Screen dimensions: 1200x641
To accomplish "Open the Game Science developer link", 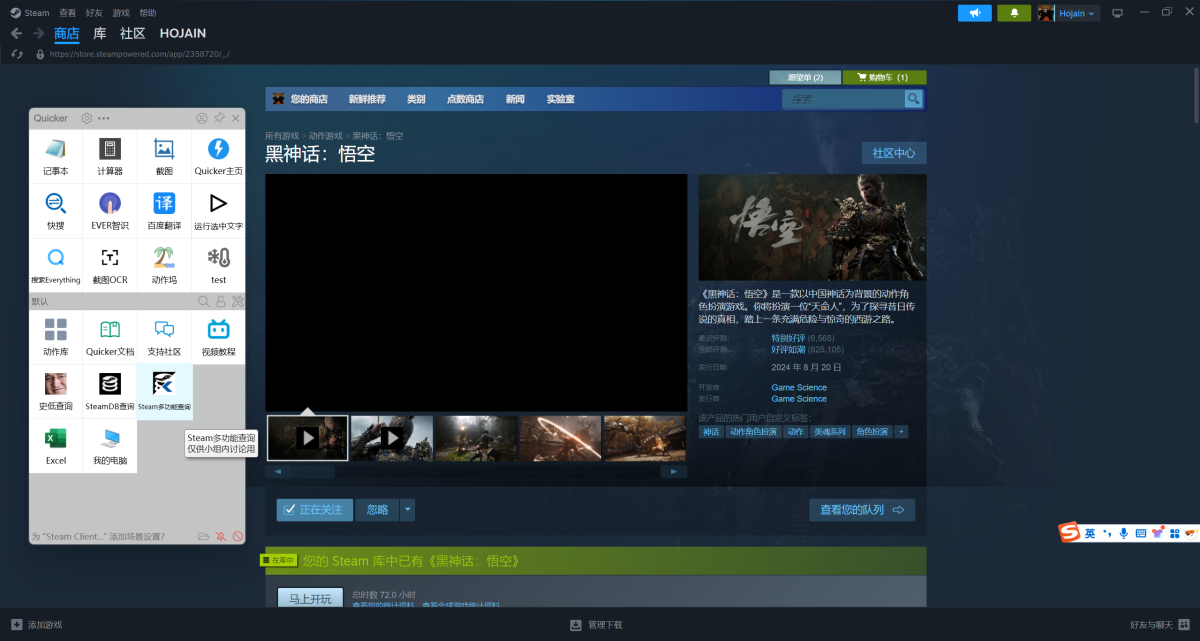I will coord(799,387).
